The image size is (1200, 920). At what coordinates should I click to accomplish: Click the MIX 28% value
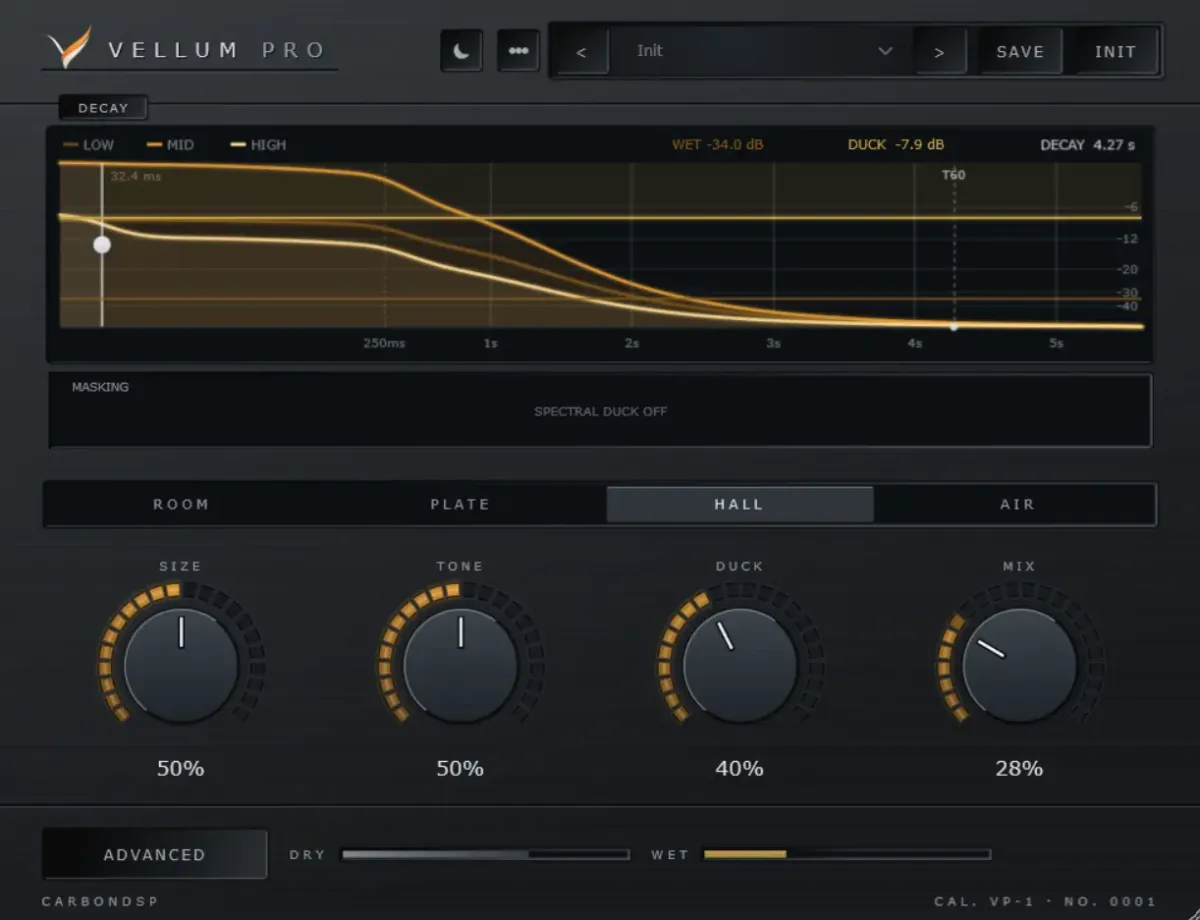point(1019,768)
